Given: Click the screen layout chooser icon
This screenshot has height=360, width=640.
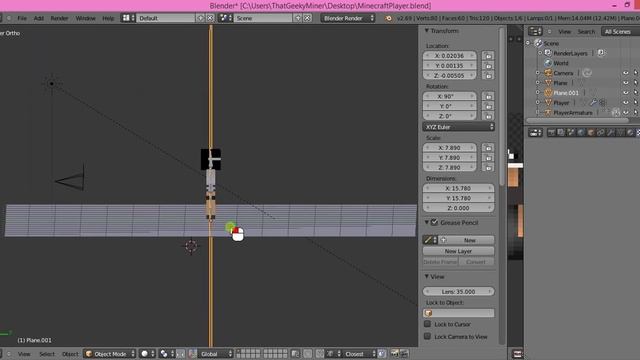Looking at the screenshot, I should point(128,18).
